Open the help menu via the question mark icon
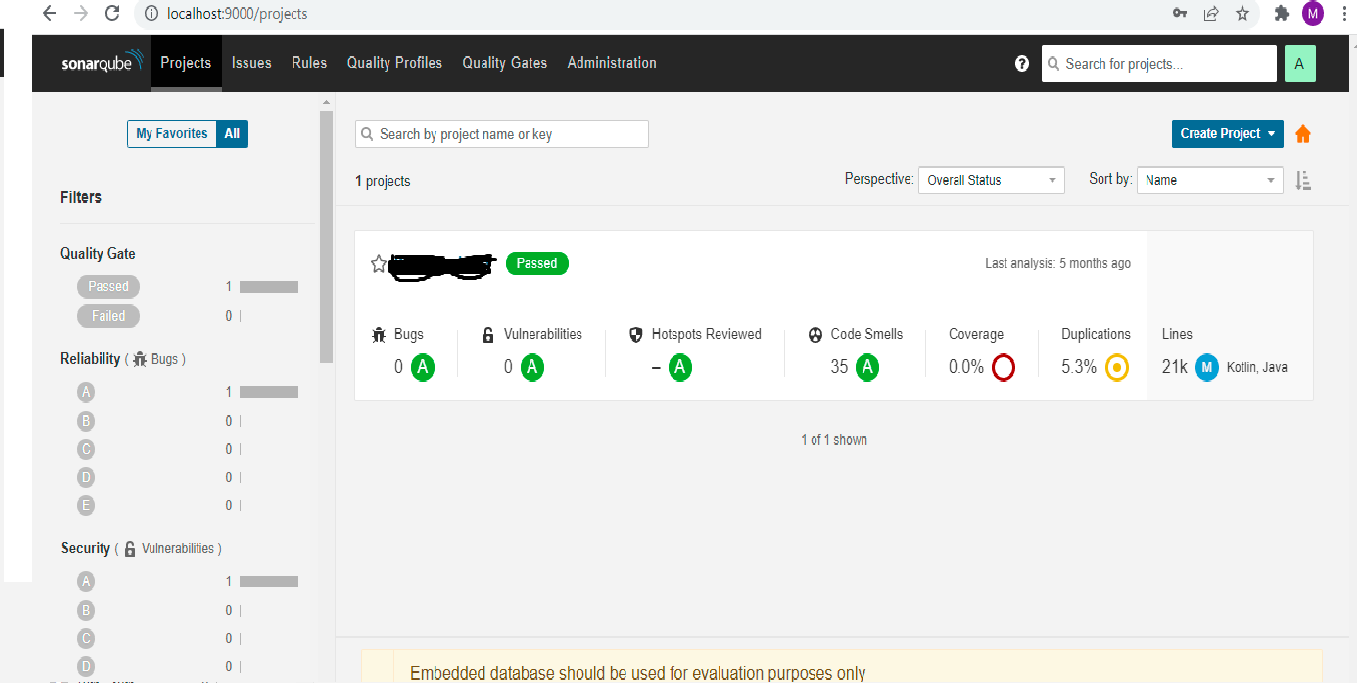 point(1021,62)
